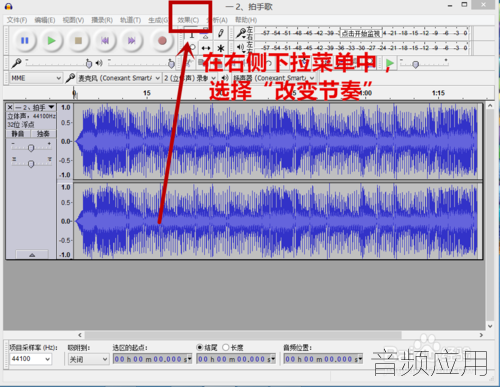Adjust the track pan slider
500x387 pixels.
(31, 164)
